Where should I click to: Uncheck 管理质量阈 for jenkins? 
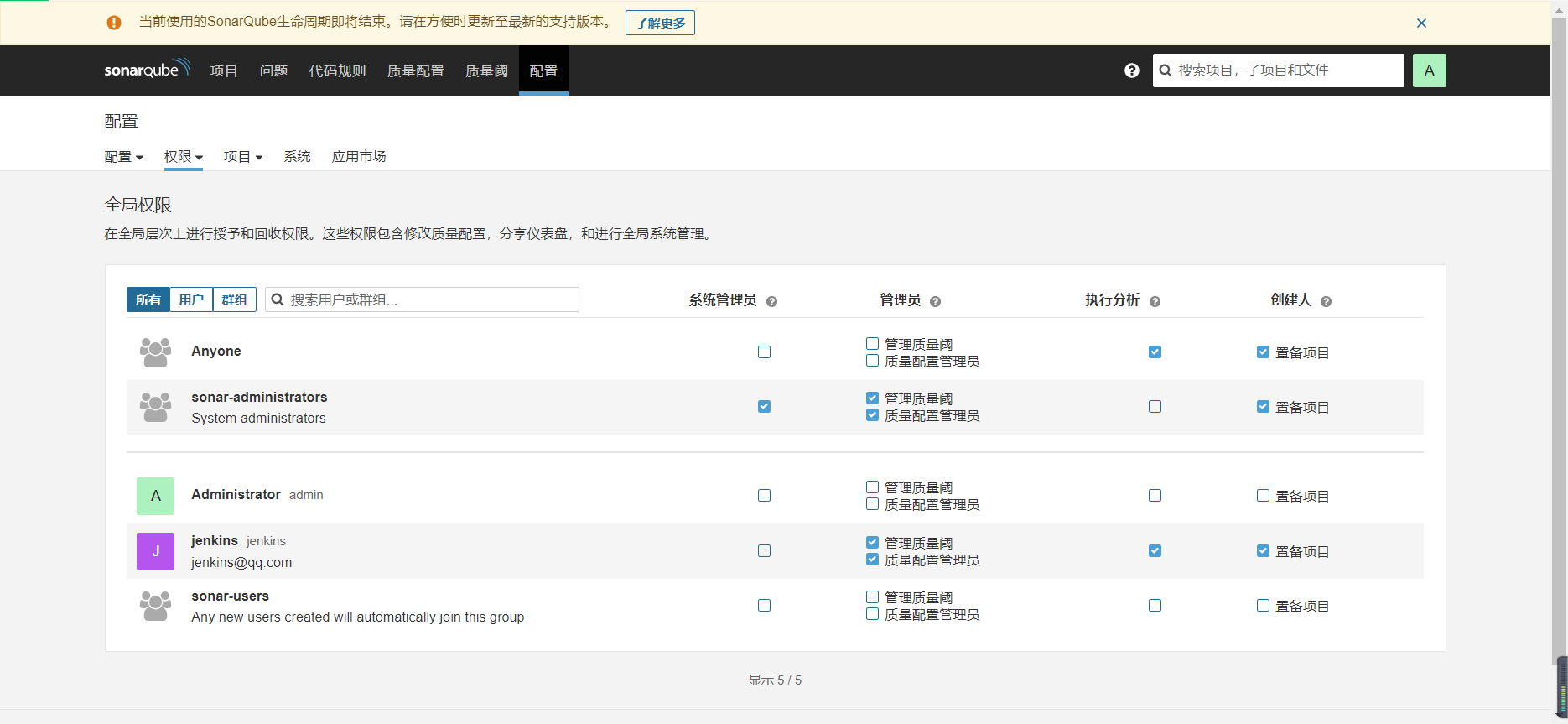872,542
